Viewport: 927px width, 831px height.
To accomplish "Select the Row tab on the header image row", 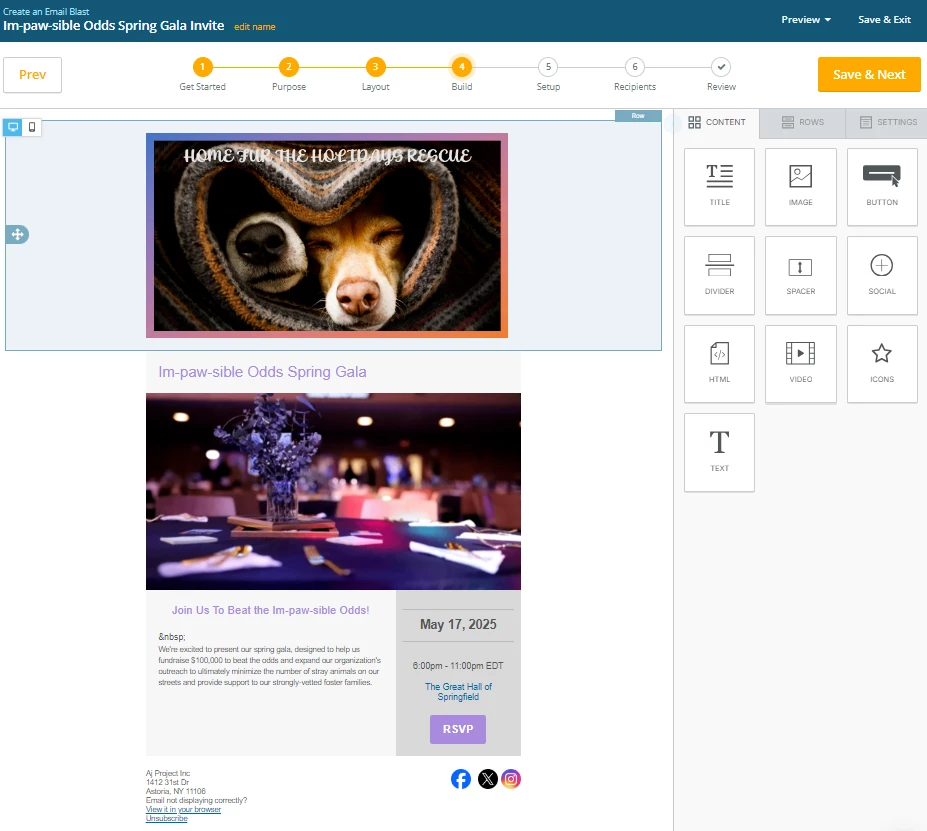I will [638, 115].
